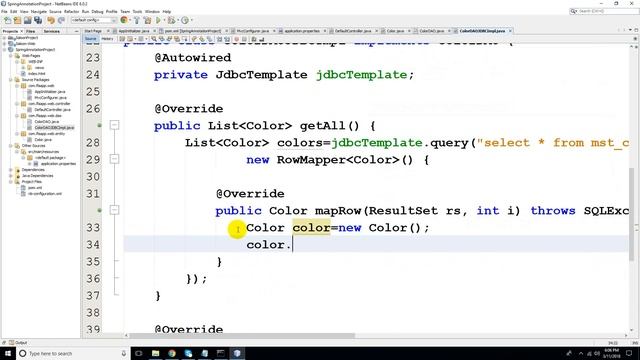Switch to application.properties editor tab
The height and width of the screenshot is (360, 640).
[x=302, y=31]
